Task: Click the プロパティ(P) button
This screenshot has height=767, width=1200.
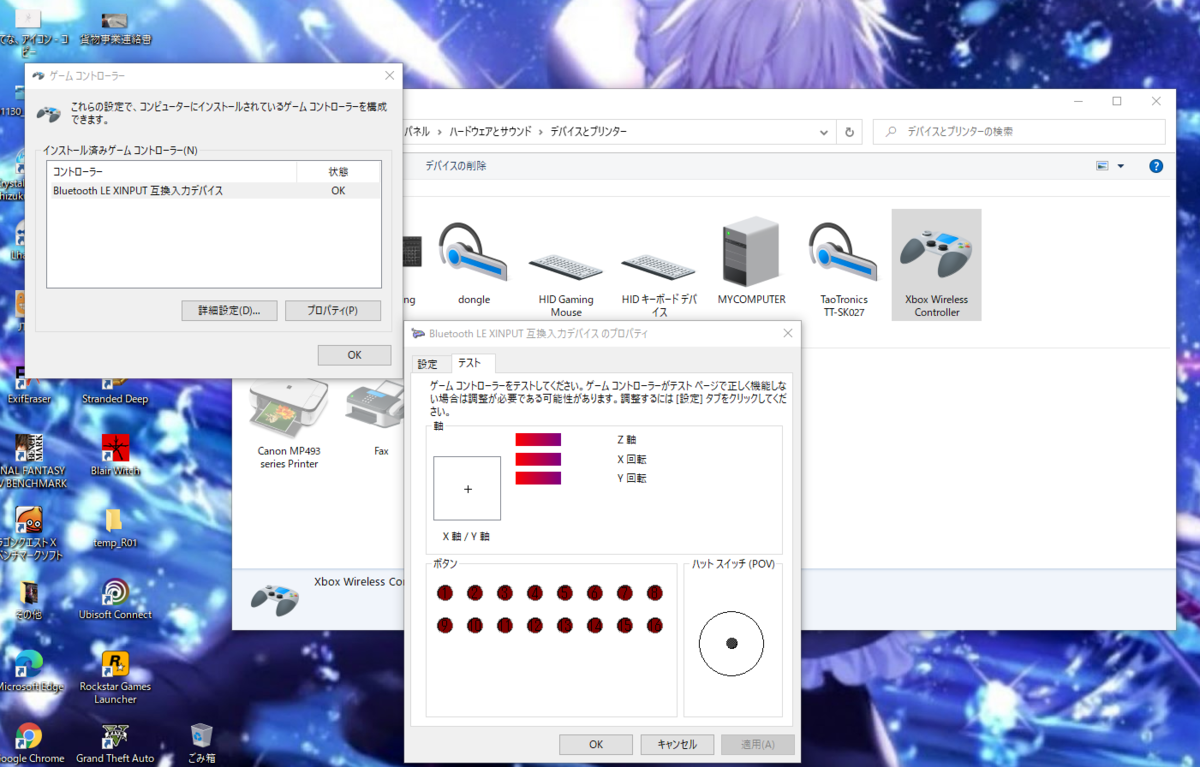Action: click(333, 310)
